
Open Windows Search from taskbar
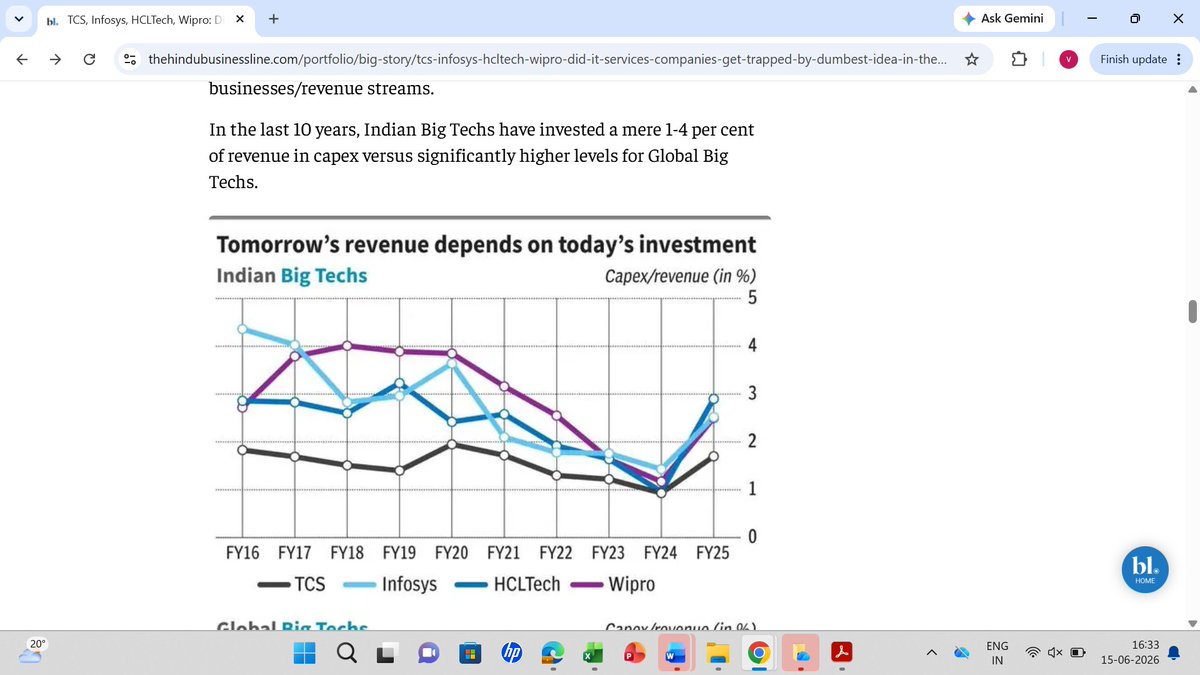(347, 653)
